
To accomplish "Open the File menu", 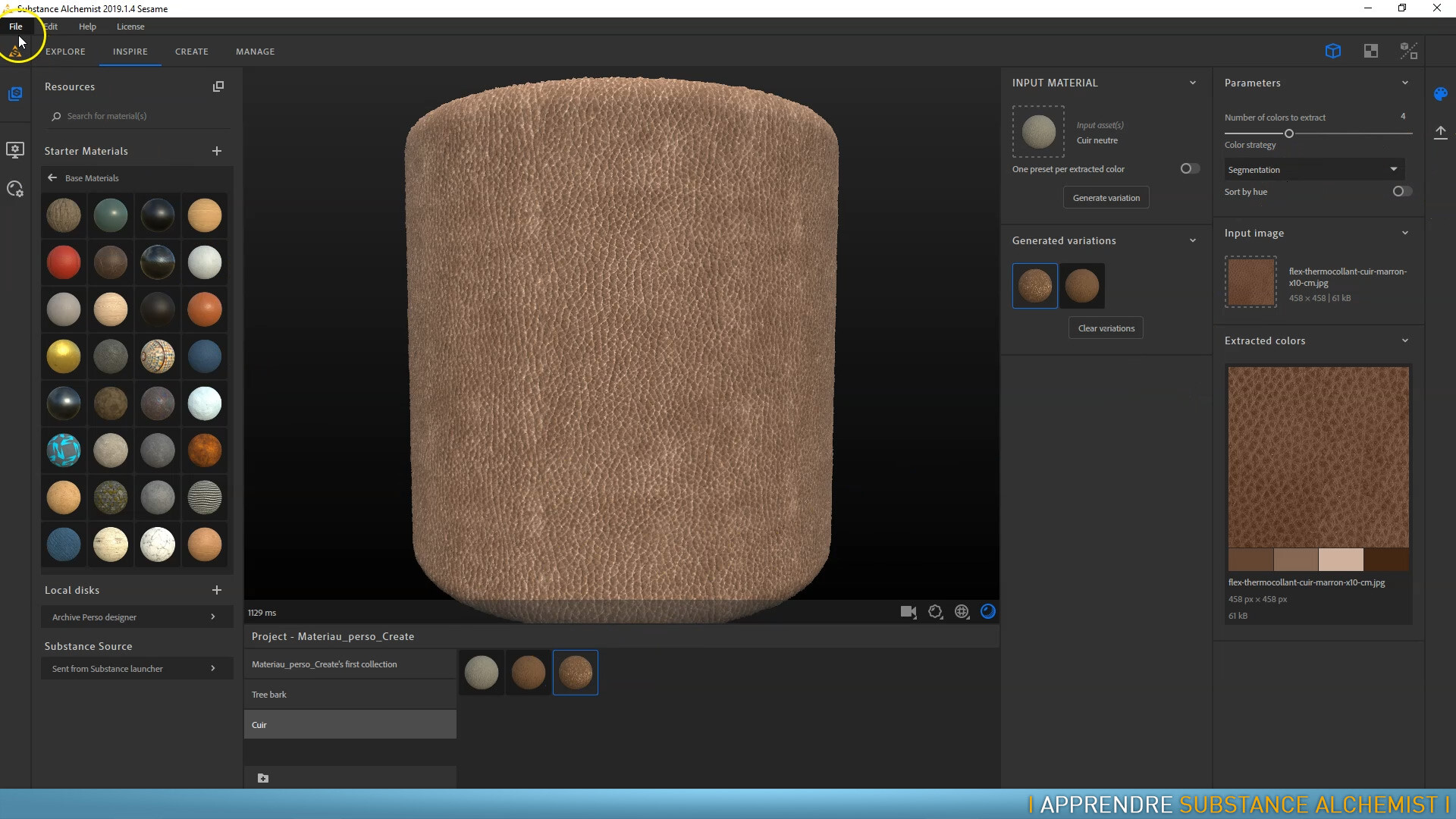I will (15, 27).
